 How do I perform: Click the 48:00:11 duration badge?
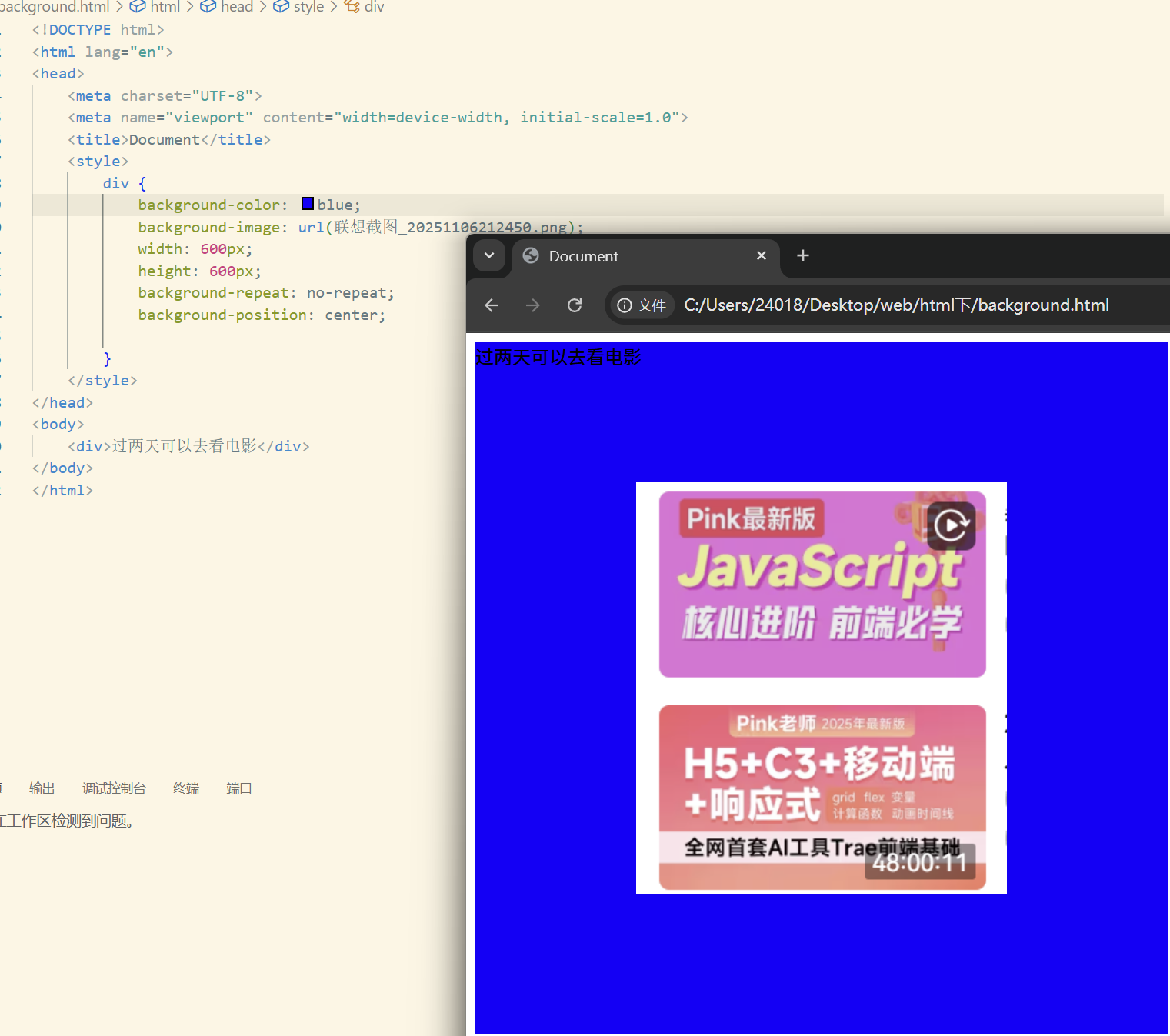pyautogui.click(x=920, y=862)
